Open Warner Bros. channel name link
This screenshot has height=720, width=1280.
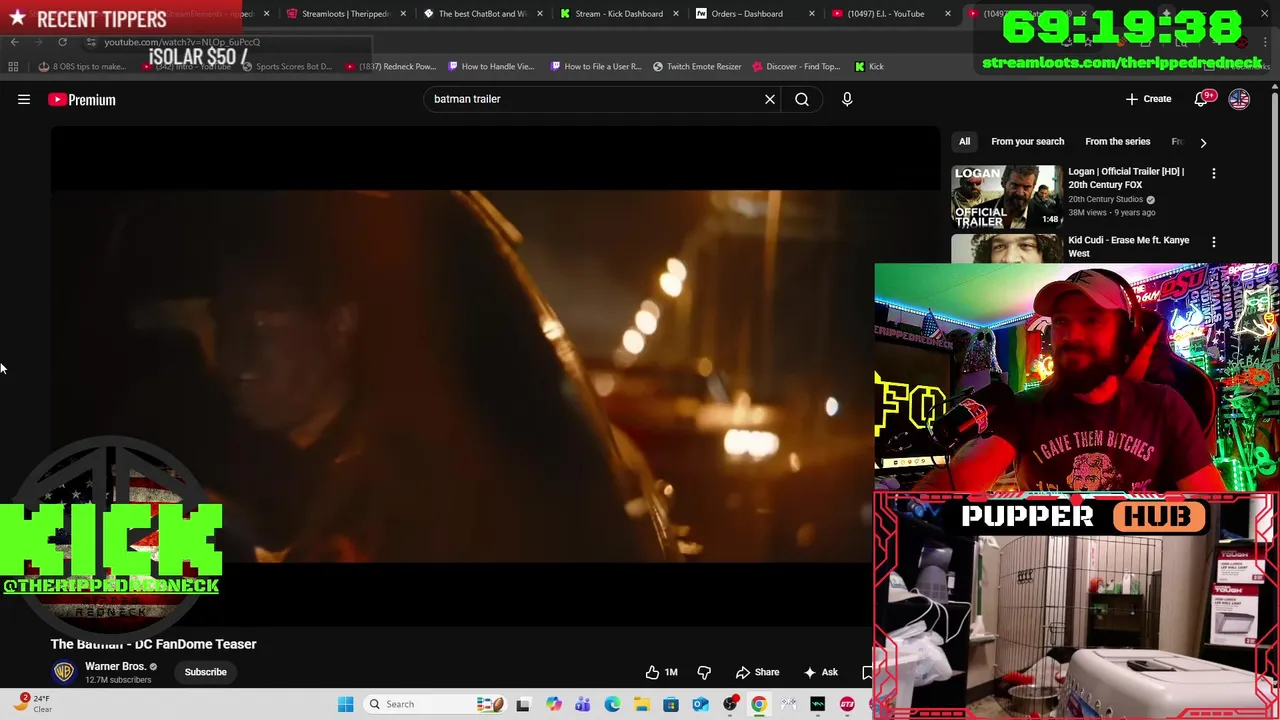[115, 666]
